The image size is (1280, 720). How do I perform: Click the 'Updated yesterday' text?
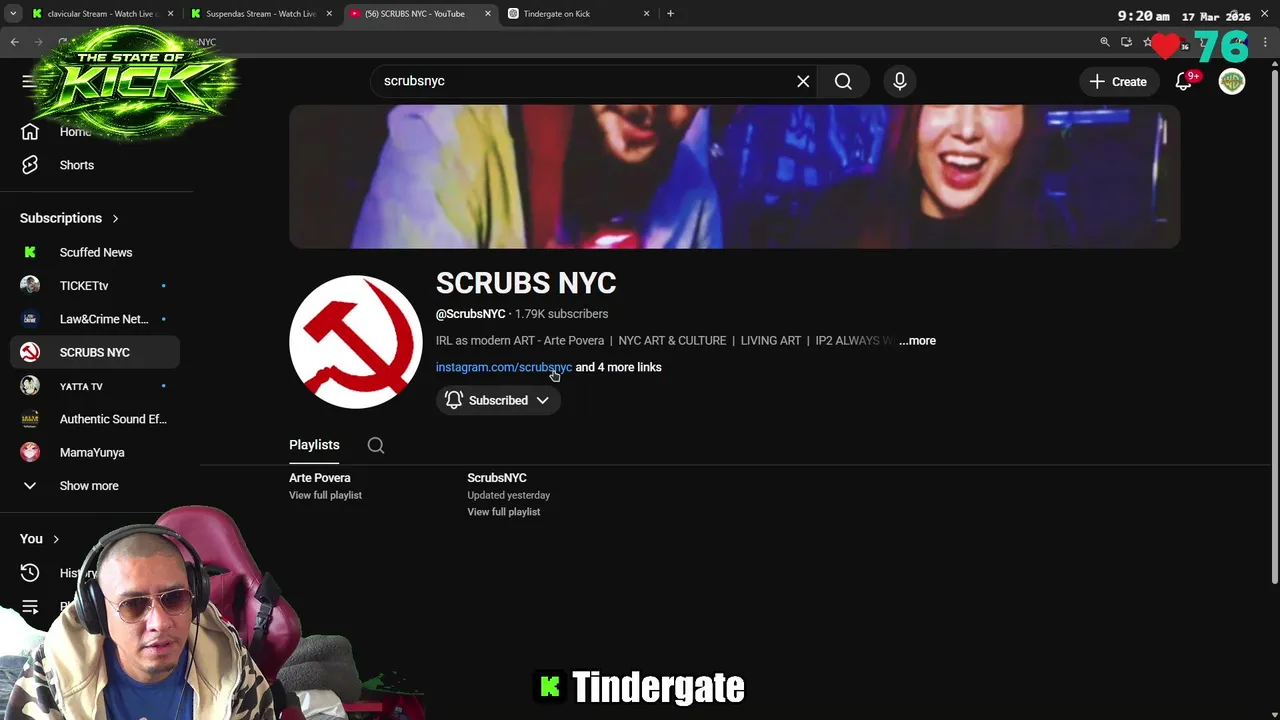508,495
